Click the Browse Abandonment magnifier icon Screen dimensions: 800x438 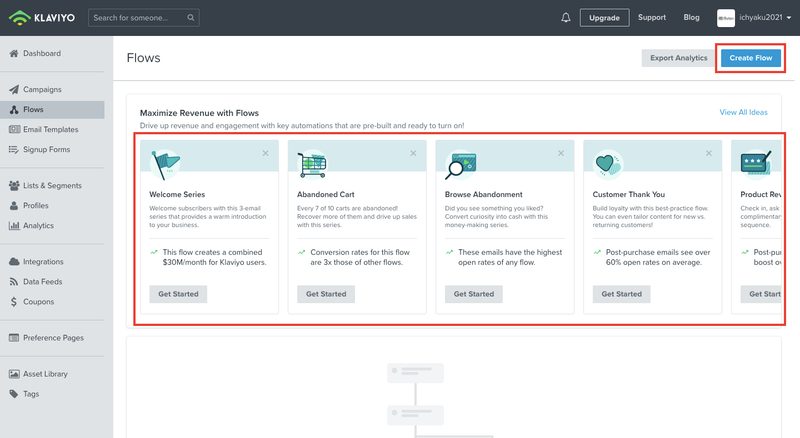(x=460, y=165)
